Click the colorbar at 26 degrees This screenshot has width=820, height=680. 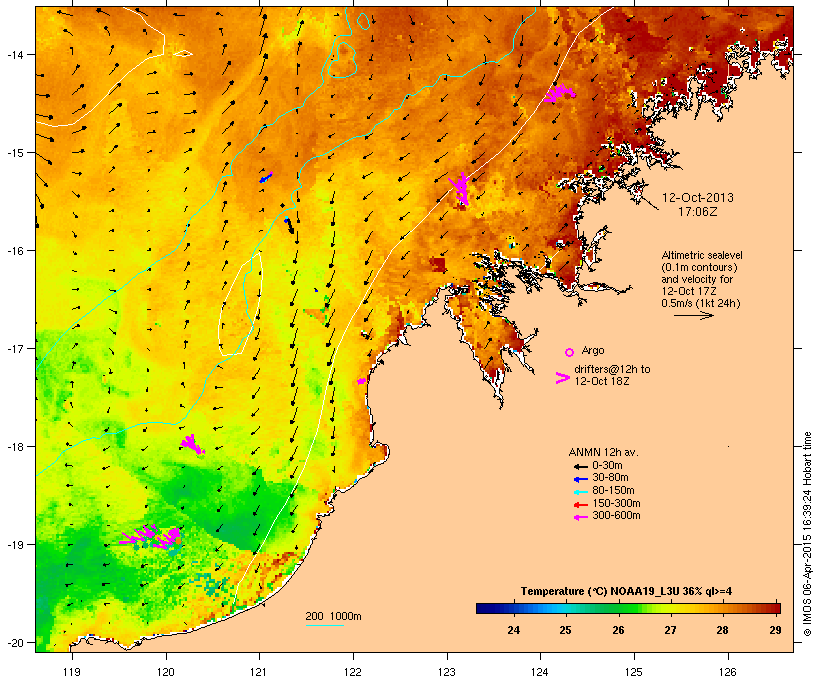point(618,608)
